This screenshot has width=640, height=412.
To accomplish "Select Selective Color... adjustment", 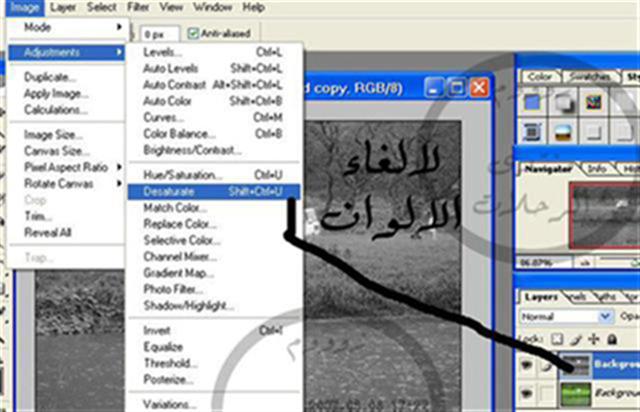I will pos(214,241).
